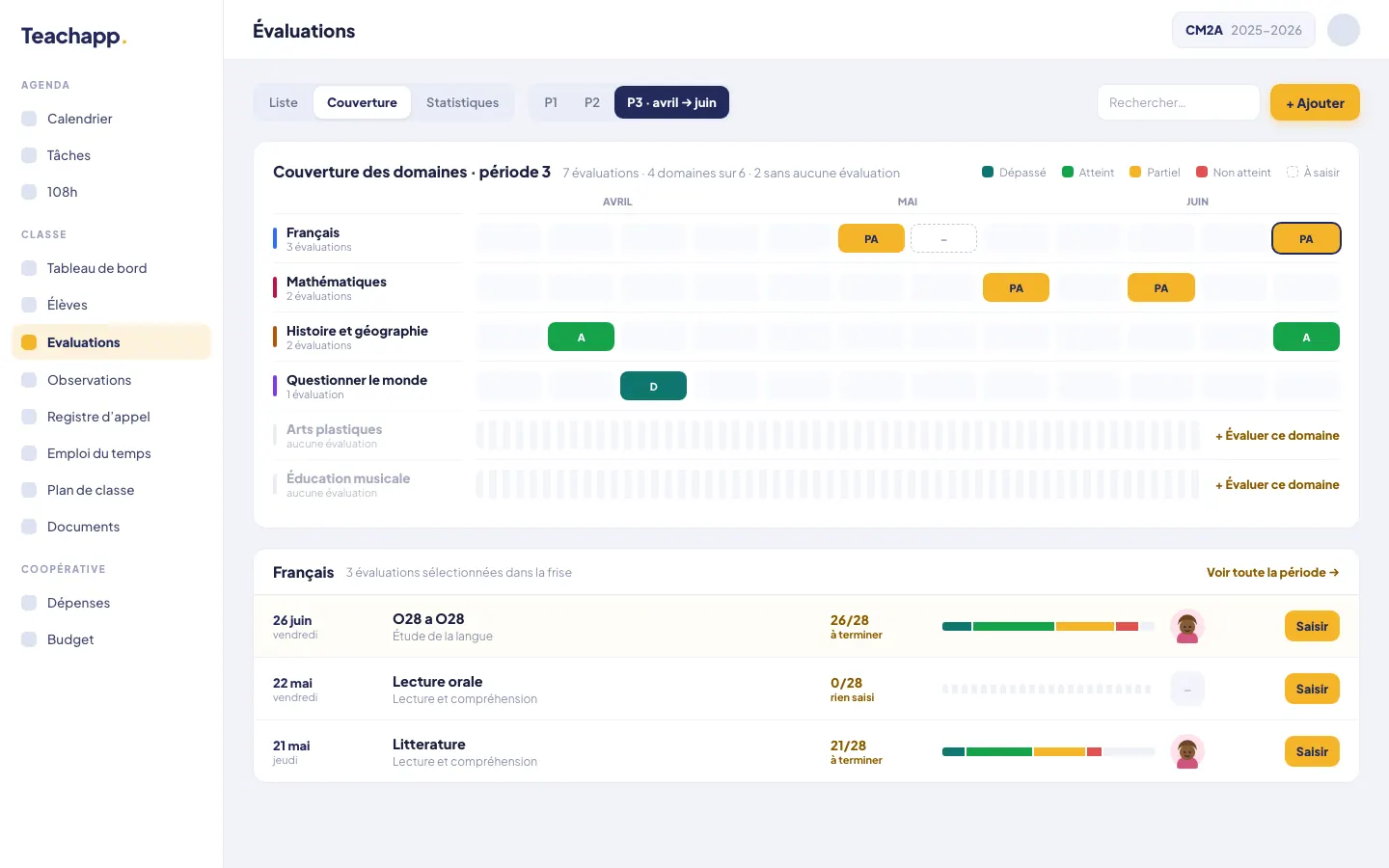1389x868 pixels.
Task: Click the student avatar in O28 a O28 row
Action: tap(1187, 627)
